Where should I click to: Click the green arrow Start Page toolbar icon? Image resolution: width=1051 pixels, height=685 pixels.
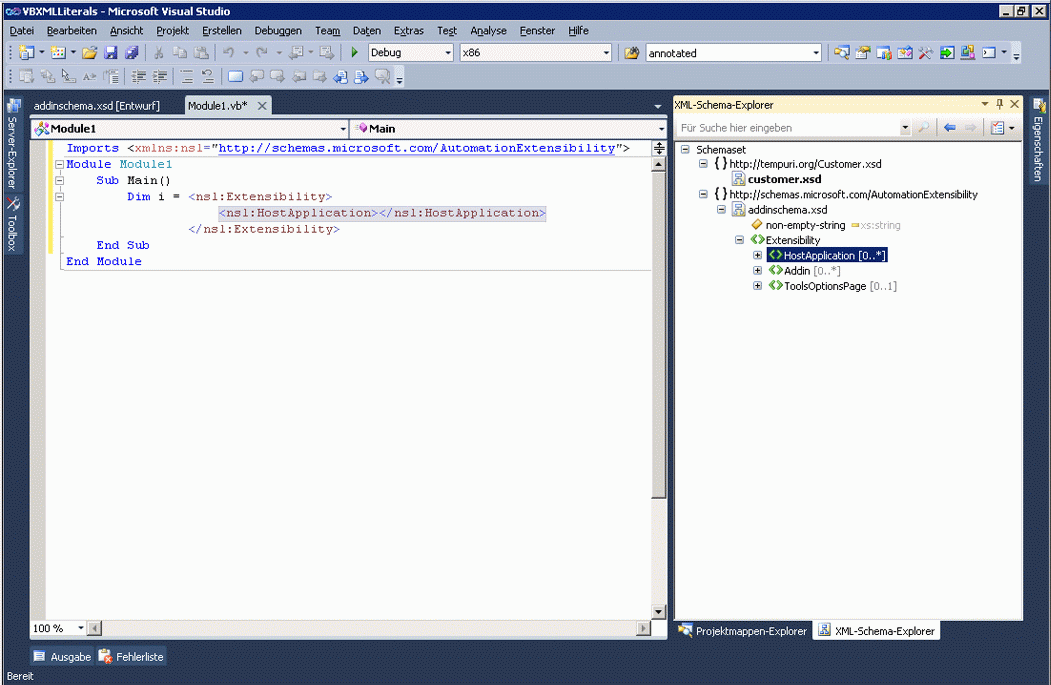coord(946,52)
